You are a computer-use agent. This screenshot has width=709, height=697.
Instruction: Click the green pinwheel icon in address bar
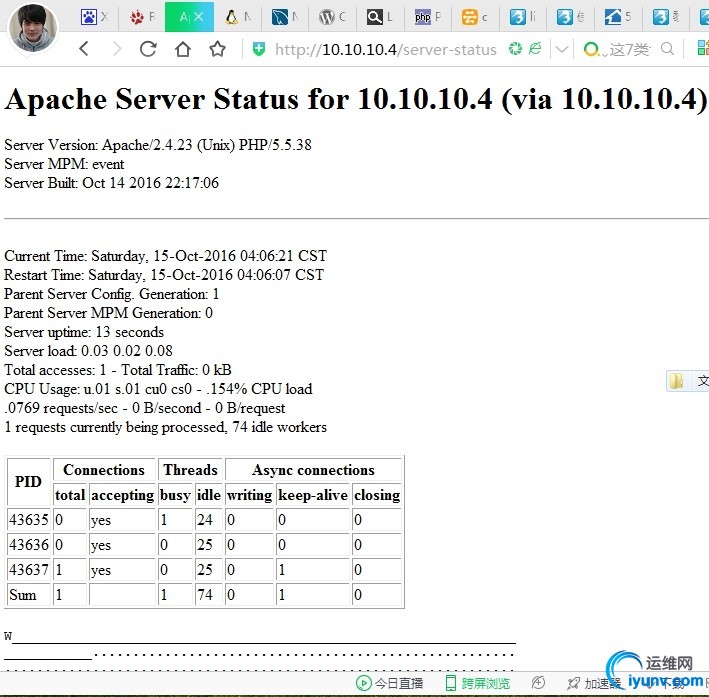pyautogui.click(x=515, y=48)
